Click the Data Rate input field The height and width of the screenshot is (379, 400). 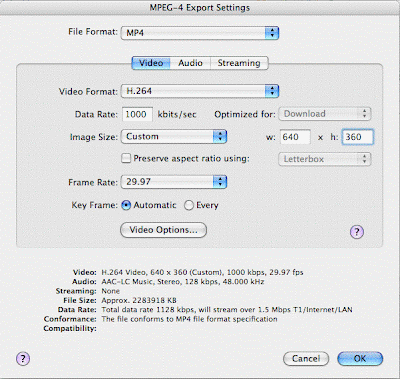[x=137, y=114]
